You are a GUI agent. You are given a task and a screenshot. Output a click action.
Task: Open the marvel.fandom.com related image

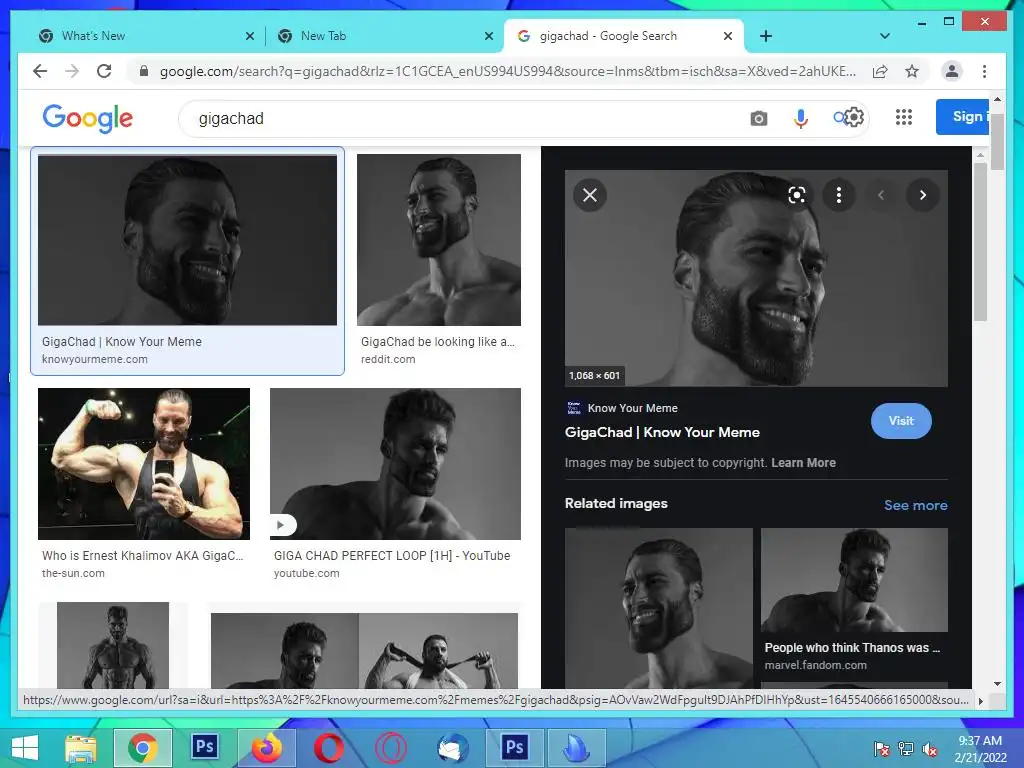(854, 580)
